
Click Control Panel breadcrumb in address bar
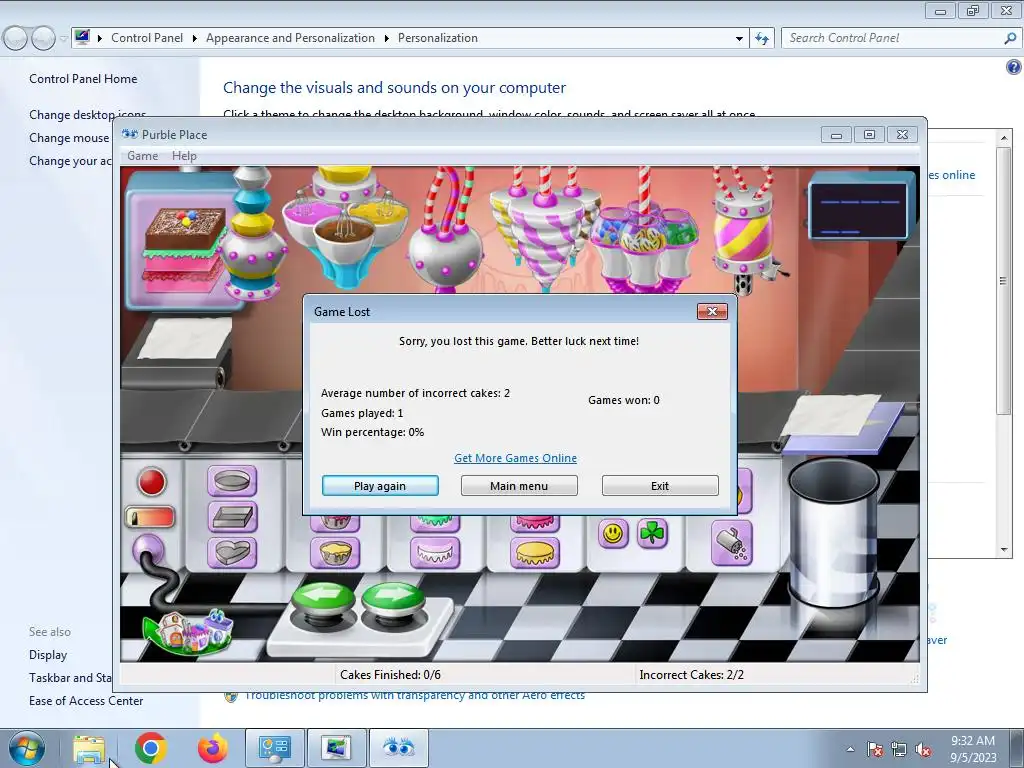[x=147, y=38]
